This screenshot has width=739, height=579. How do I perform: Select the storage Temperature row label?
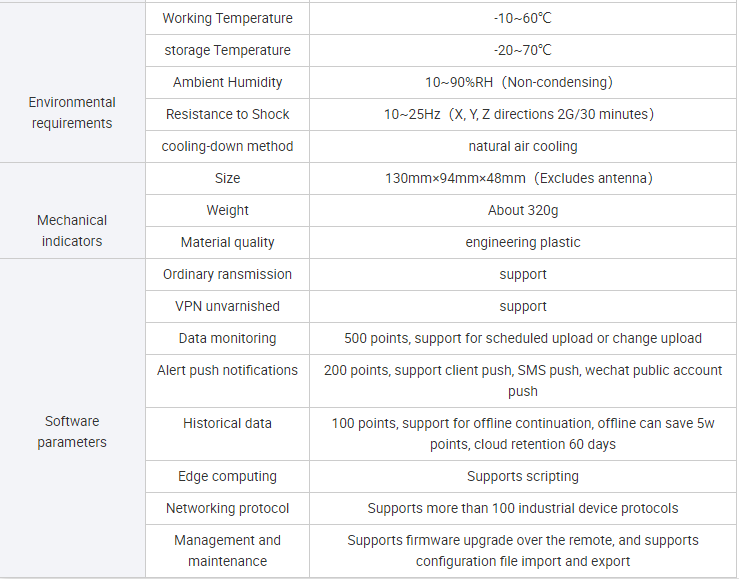coord(228,50)
